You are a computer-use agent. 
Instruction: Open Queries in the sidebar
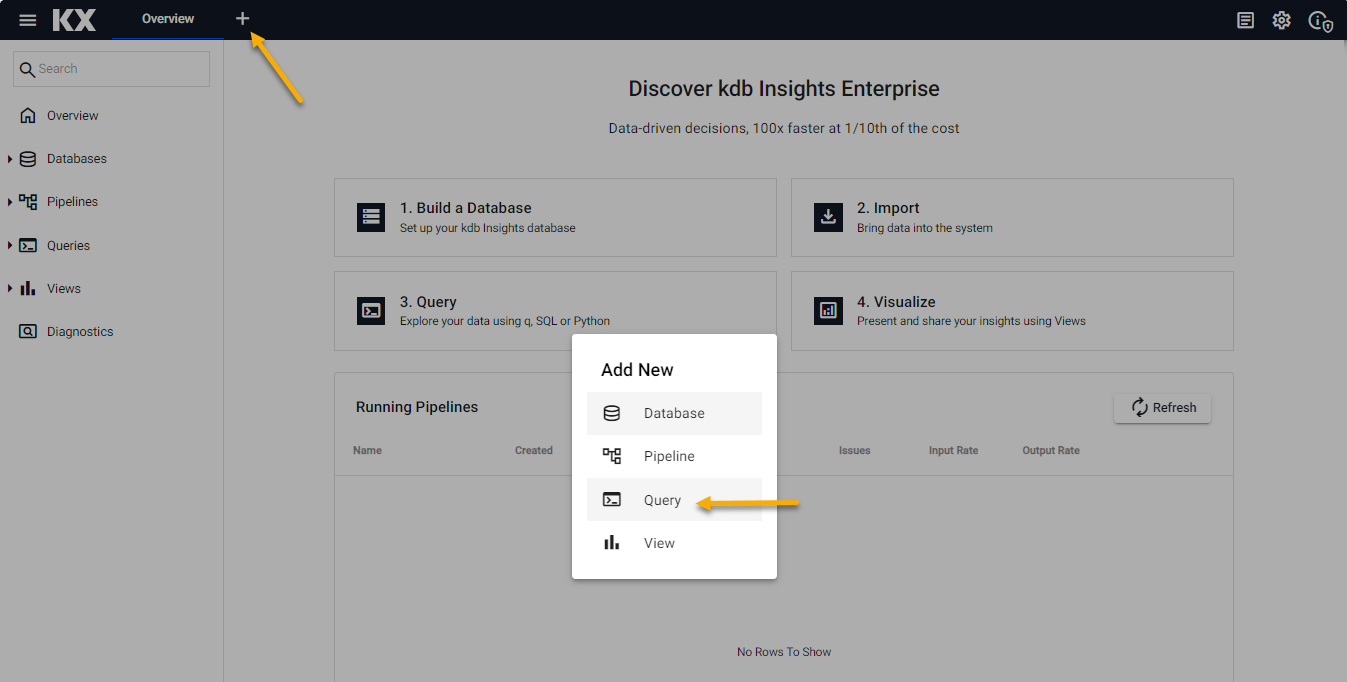coord(68,246)
